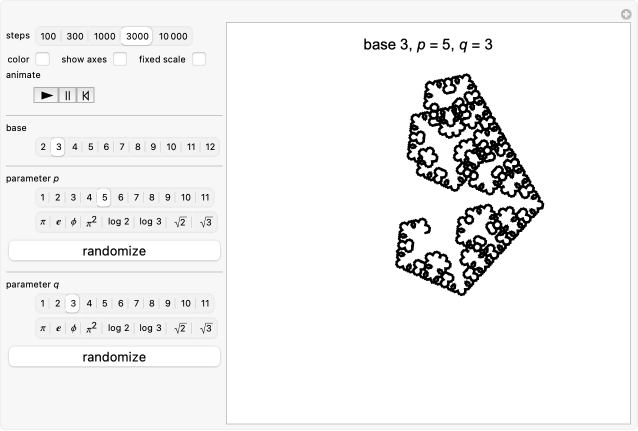The width and height of the screenshot is (638, 431).
Task: Set parameter q to π²
Action: pyautogui.click(x=90, y=328)
